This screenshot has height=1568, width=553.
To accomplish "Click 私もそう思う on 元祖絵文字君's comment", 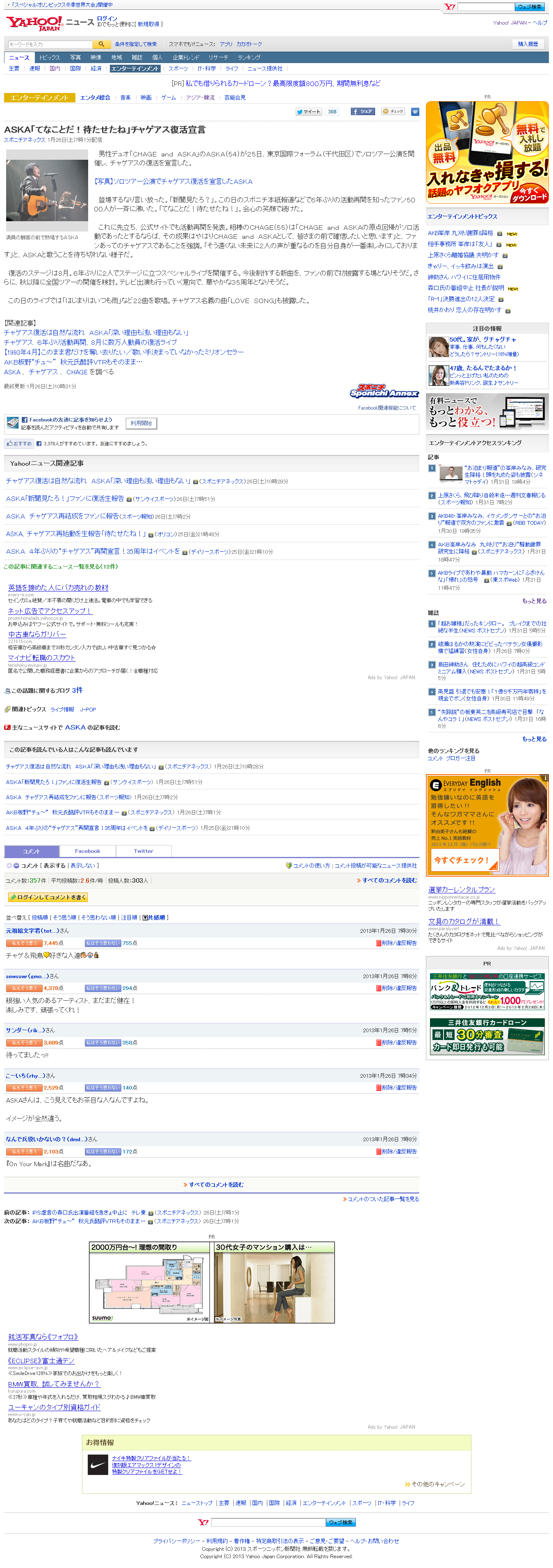I will pyautogui.click(x=24, y=943).
